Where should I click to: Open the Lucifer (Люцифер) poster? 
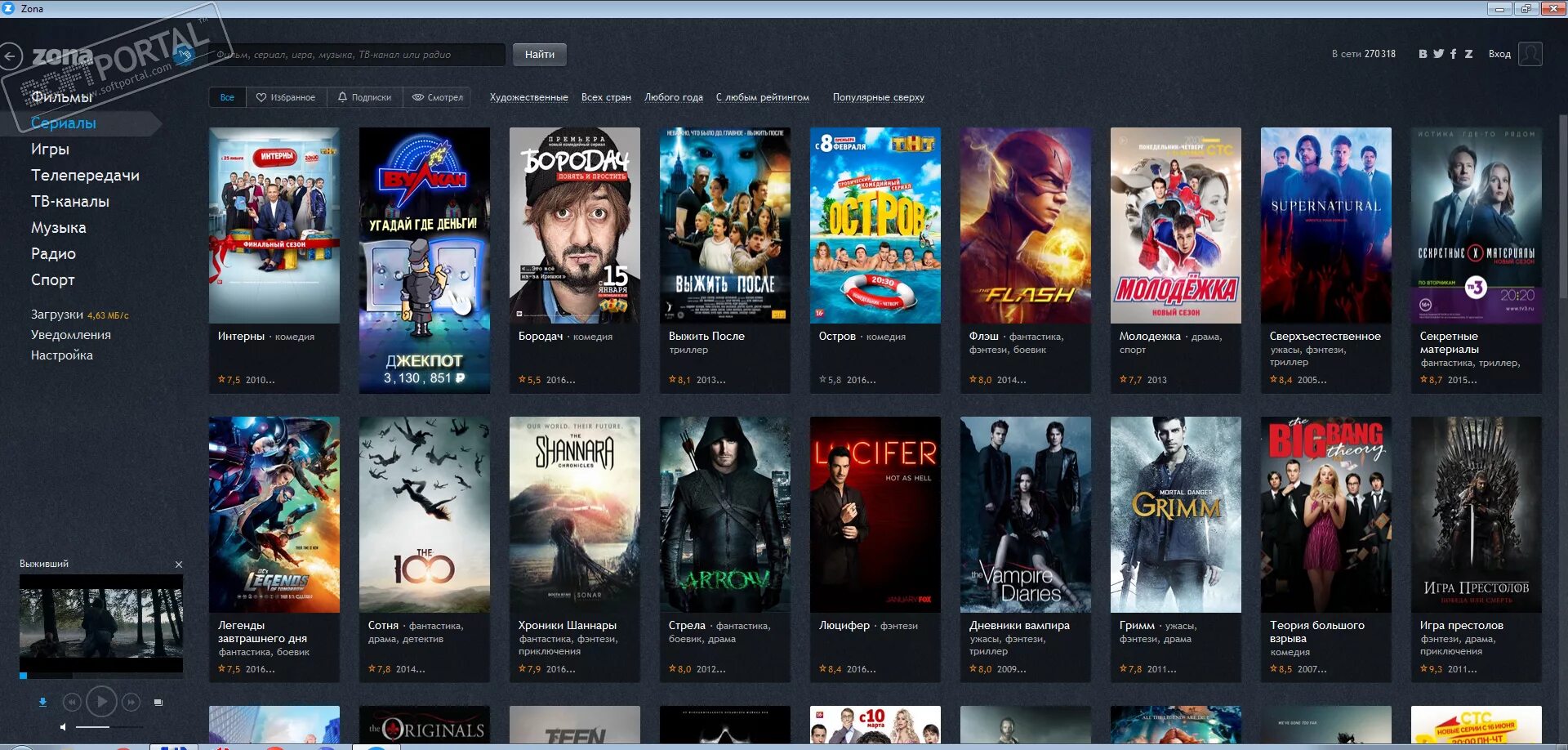[x=875, y=515]
